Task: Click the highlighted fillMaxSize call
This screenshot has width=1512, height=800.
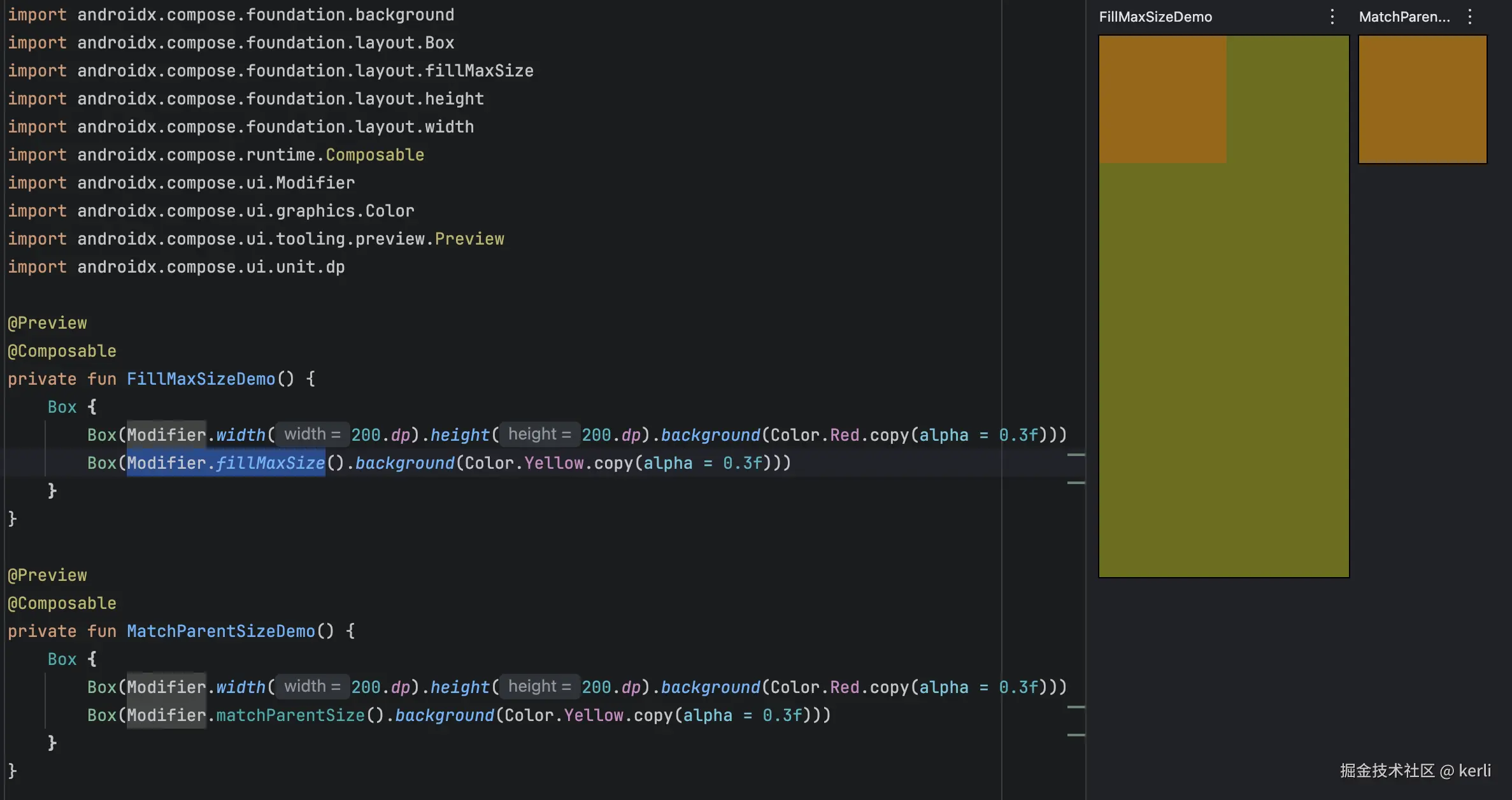Action: pyautogui.click(x=269, y=463)
